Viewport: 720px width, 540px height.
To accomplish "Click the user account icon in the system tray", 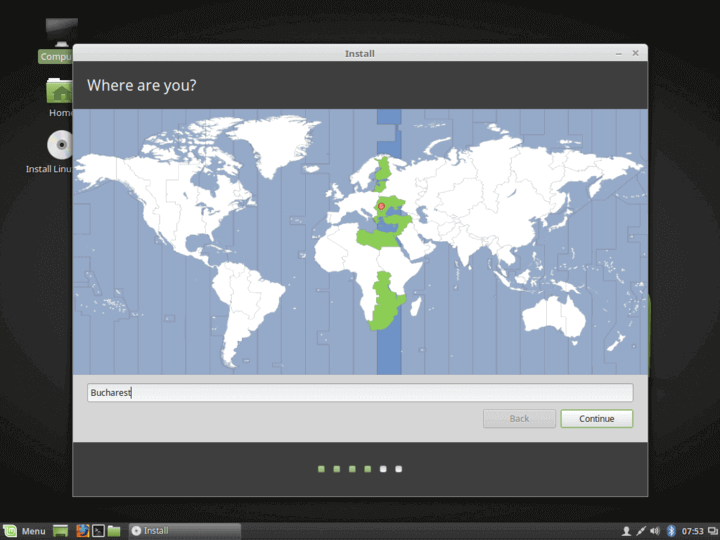I will click(625, 531).
